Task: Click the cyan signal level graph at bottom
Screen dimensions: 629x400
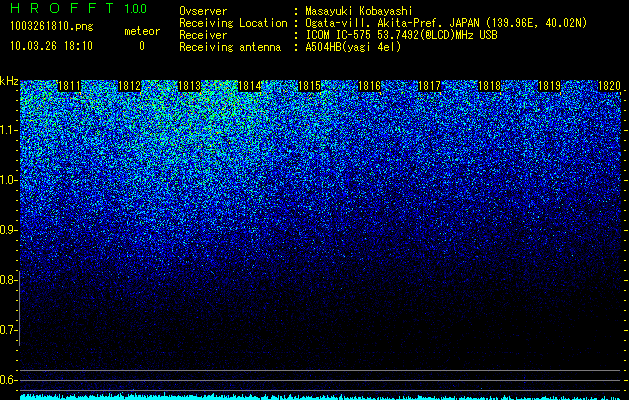Action: tap(321, 397)
